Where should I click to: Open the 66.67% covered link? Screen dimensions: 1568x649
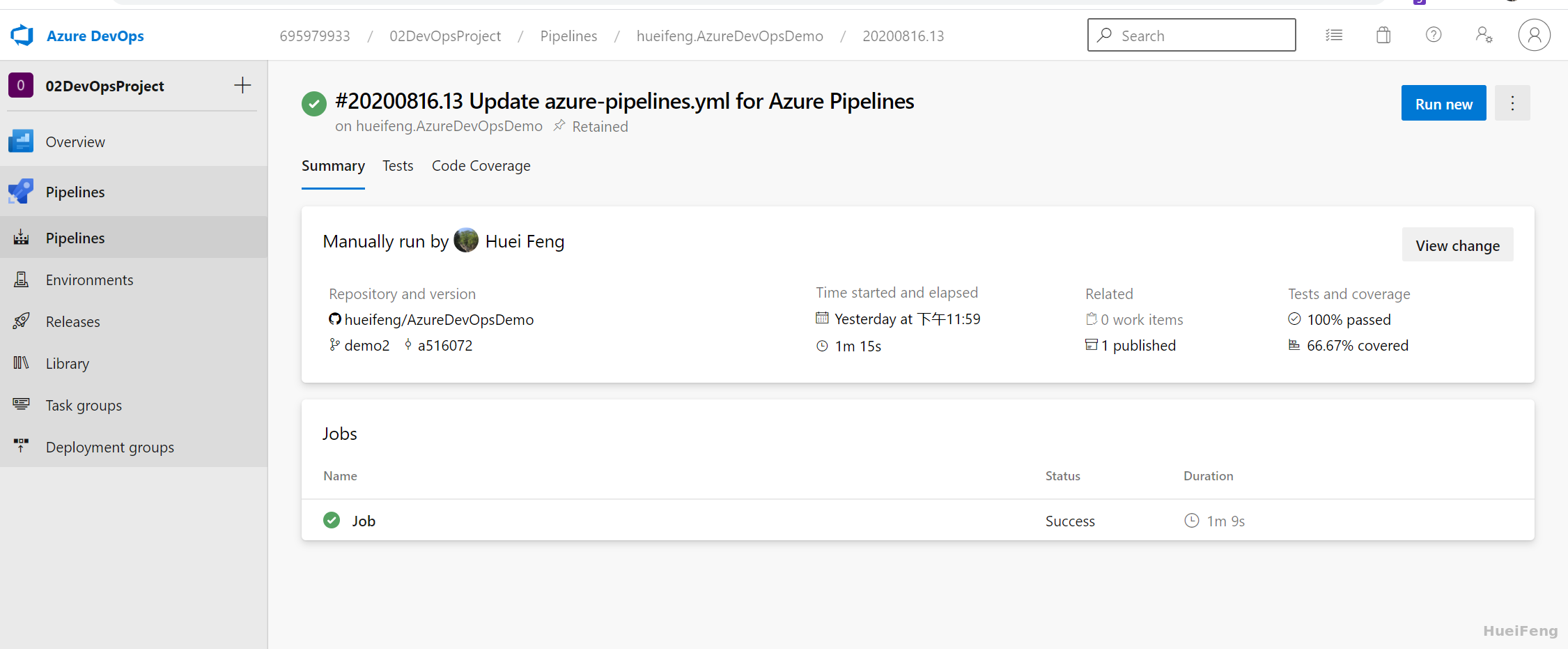pyautogui.click(x=1358, y=345)
